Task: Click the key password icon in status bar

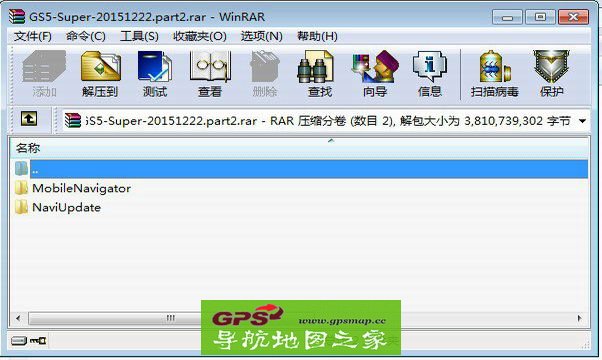Action: click(38, 340)
